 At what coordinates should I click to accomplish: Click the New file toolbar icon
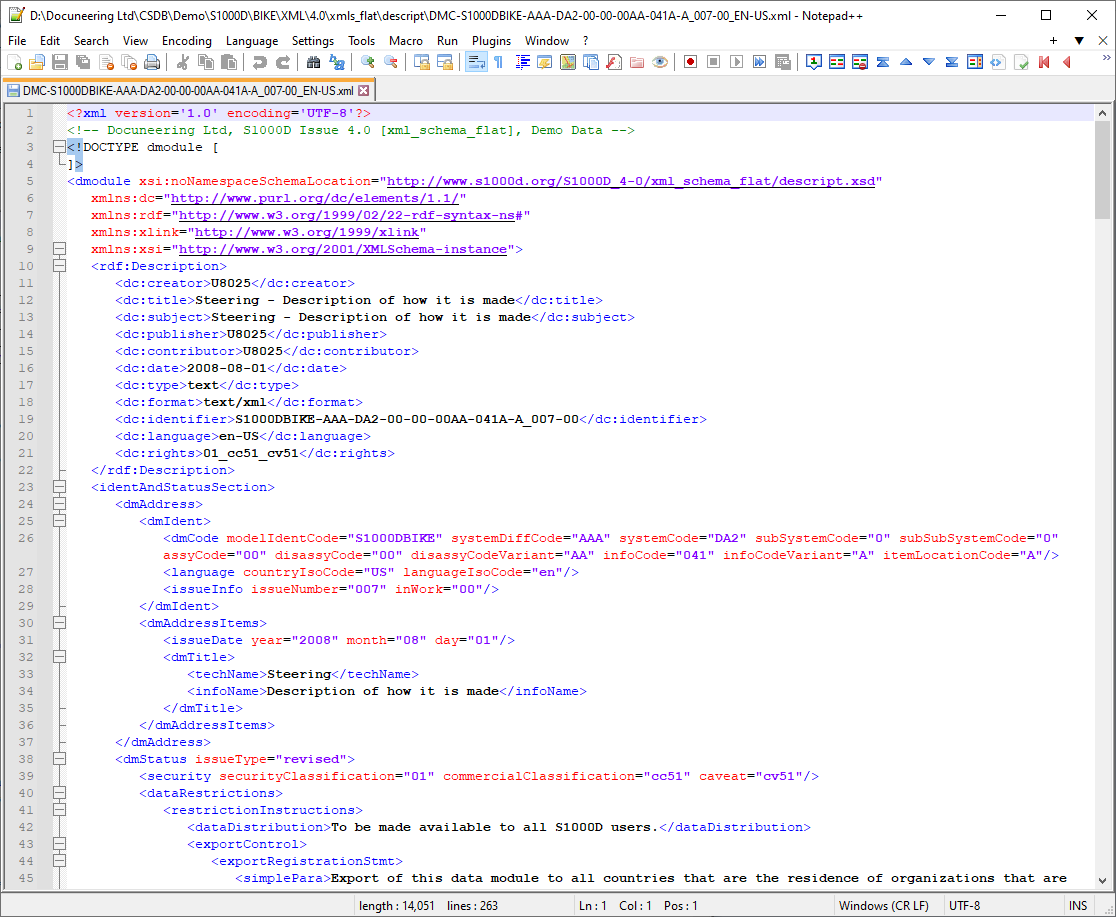pos(14,62)
